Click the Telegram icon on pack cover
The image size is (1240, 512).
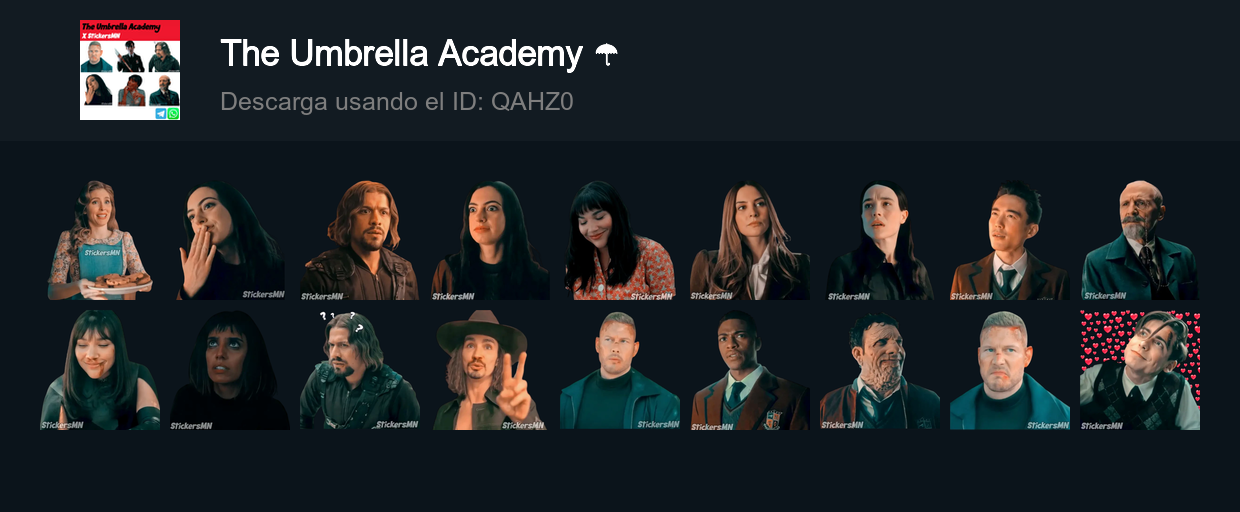pos(161,114)
